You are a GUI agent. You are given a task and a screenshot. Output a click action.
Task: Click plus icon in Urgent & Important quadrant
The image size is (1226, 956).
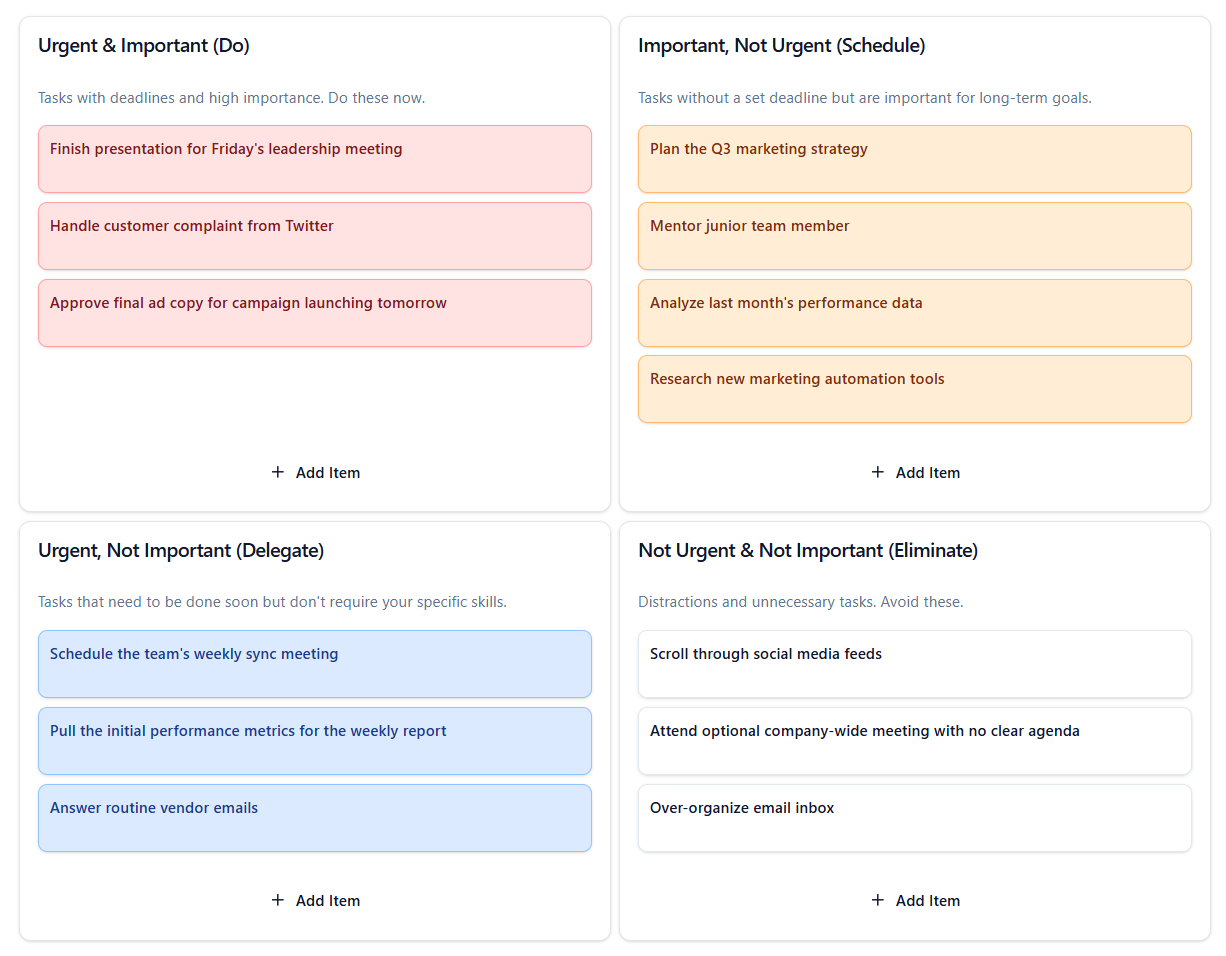pos(278,472)
